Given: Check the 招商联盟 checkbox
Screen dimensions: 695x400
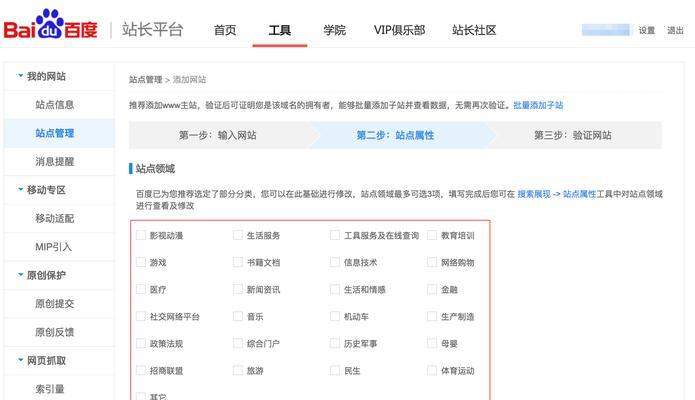Looking at the screenshot, I should tap(141, 370).
